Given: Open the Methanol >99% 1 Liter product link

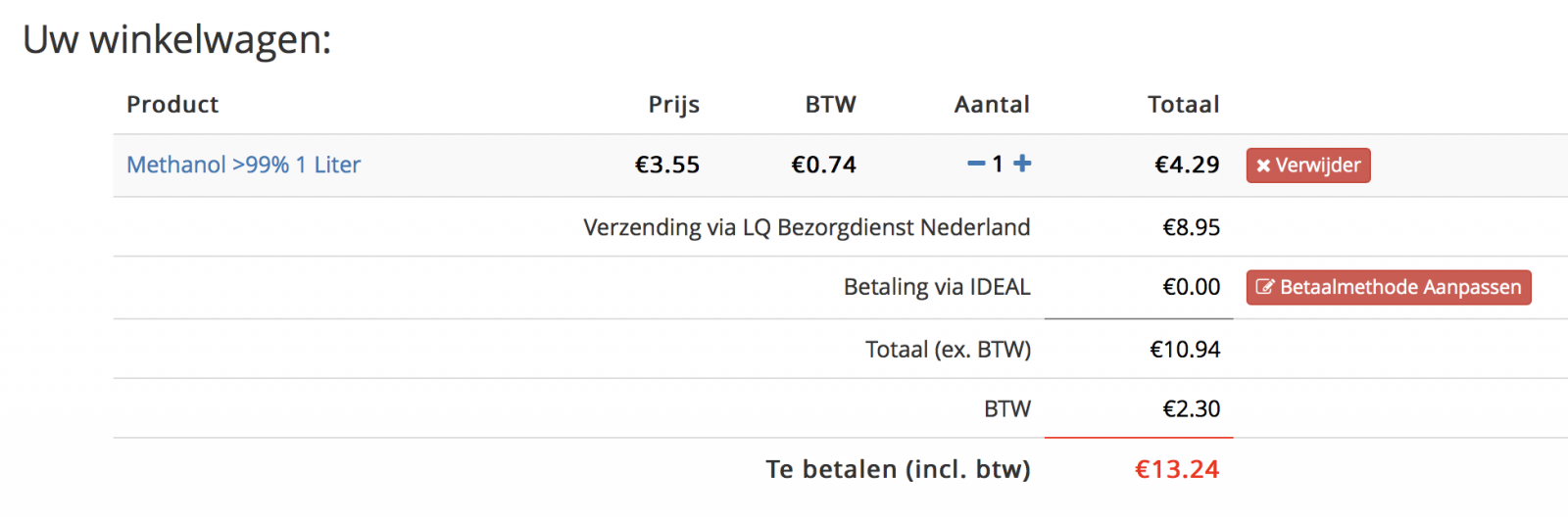Looking at the screenshot, I should coord(243,165).
